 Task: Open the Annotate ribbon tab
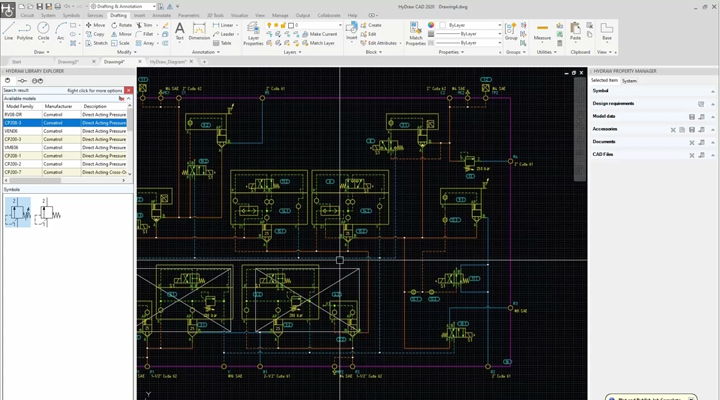click(161, 15)
